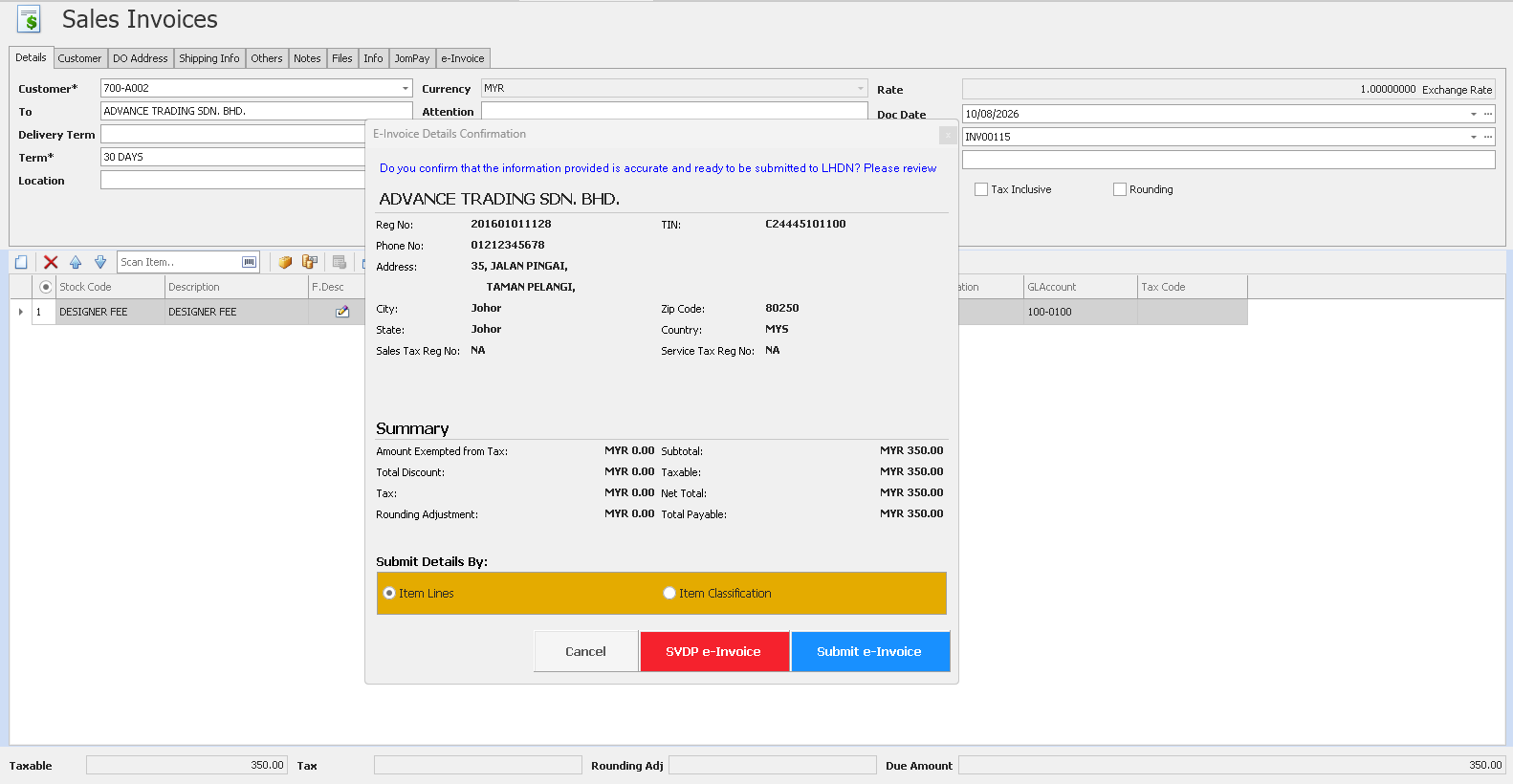Click the Due Amount field
Image resolution: width=1513 pixels, height=784 pixels.
pos(1232,765)
